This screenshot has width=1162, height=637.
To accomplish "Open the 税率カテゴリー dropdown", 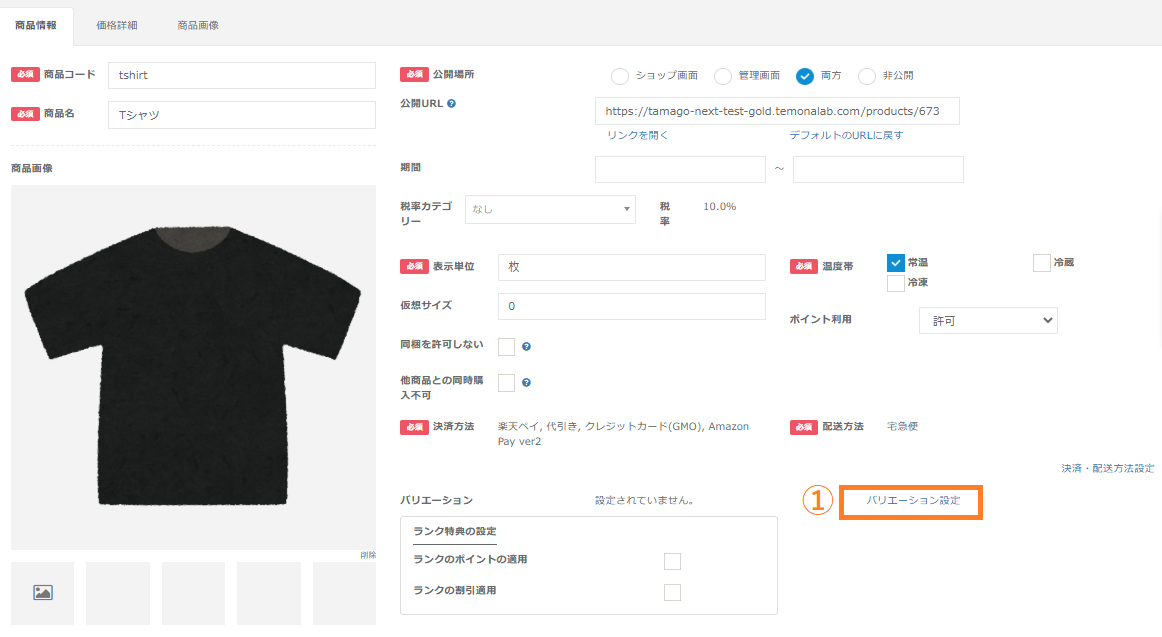I will click(x=550, y=210).
